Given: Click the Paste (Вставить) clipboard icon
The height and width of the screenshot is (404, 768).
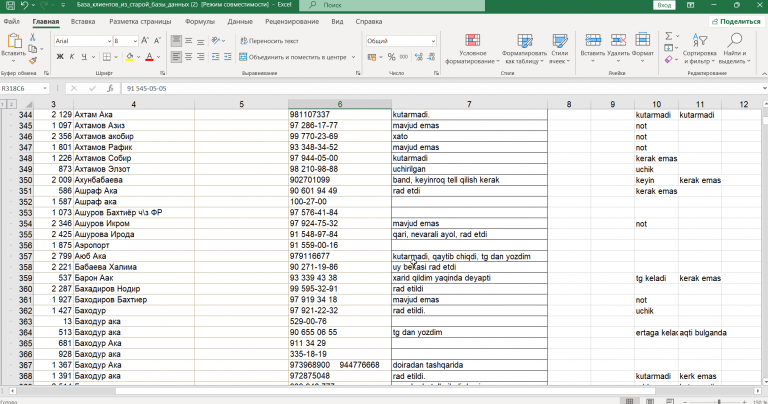Looking at the screenshot, I should tap(13, 41).
